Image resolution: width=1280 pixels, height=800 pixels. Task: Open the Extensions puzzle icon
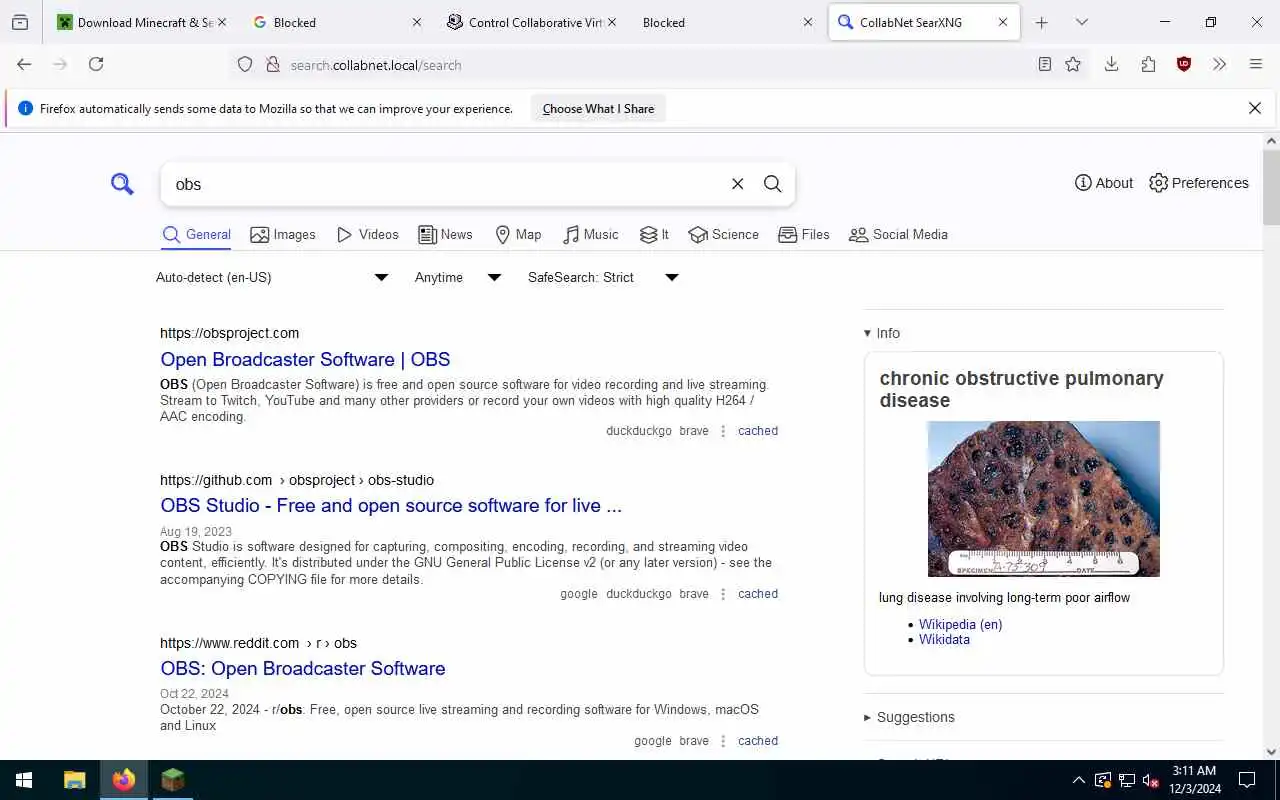point(1148,64)
